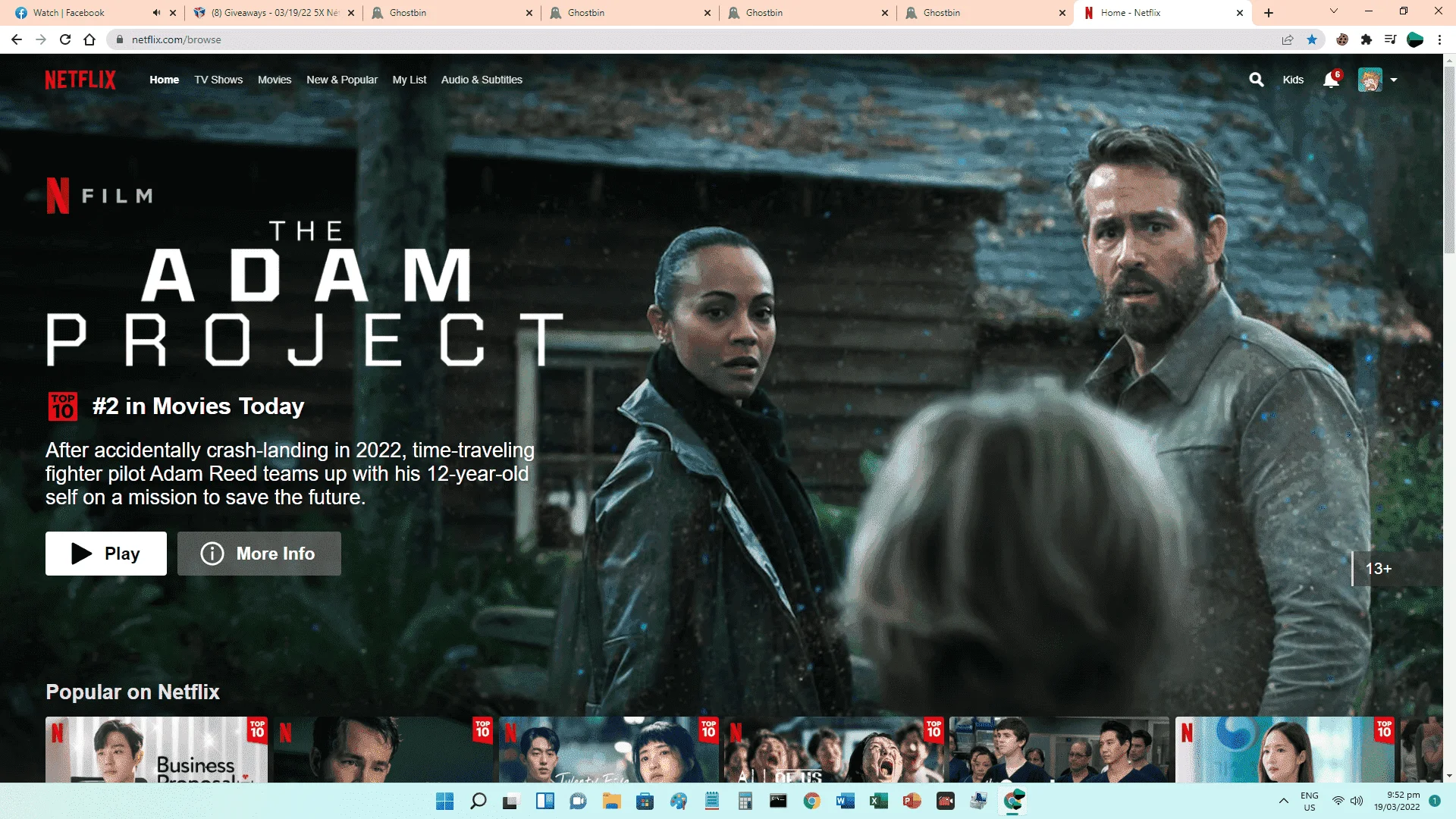
Task: Click the Netflix logo
Action: click(80, 80)
